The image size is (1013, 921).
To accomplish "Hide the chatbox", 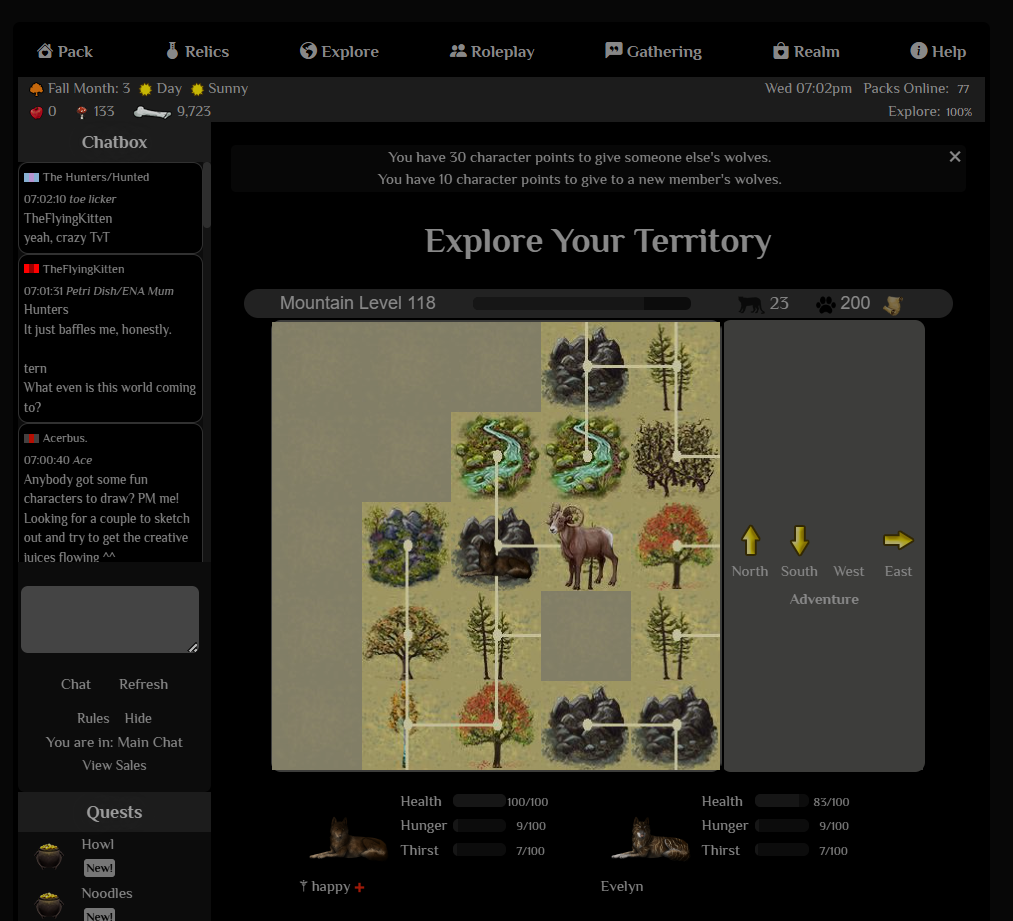I will [138, 719].
